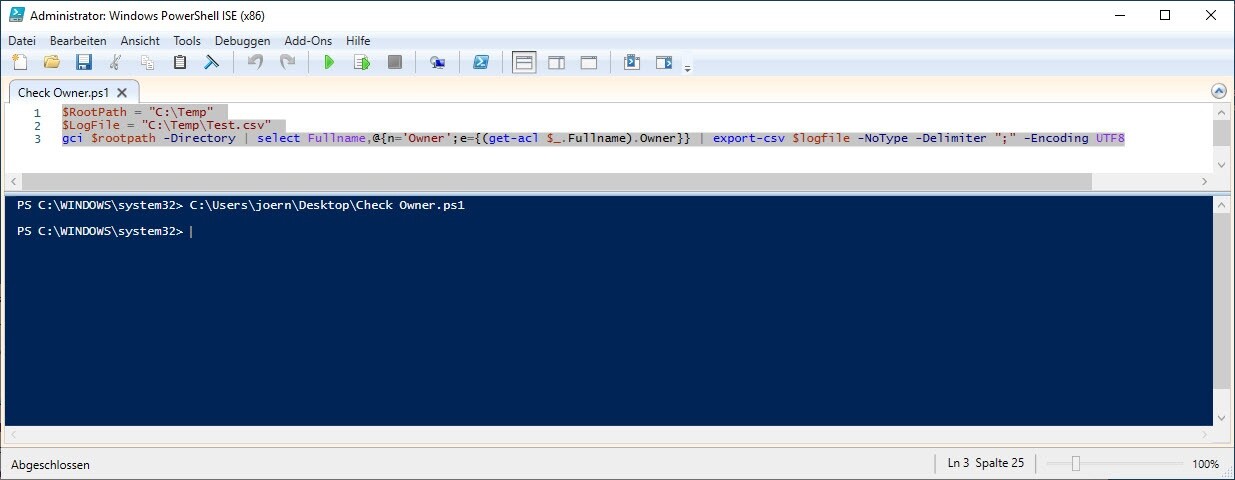The height and width of the screenshot is (480, 1235).
Task: Toggle script pane shown at top layout
Action: click(524, 63)
